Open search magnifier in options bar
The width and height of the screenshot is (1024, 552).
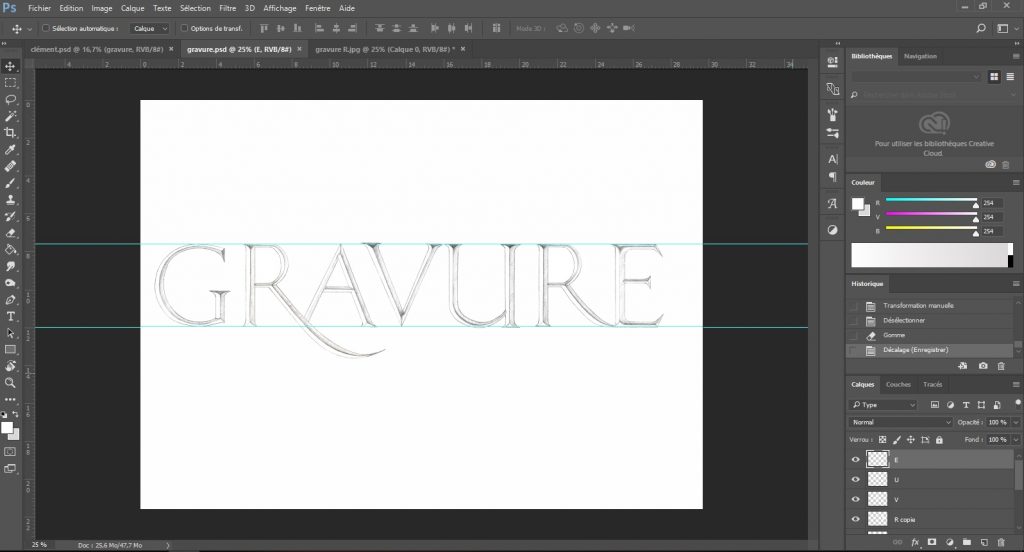pyautogui.click(x=980, y=28)
